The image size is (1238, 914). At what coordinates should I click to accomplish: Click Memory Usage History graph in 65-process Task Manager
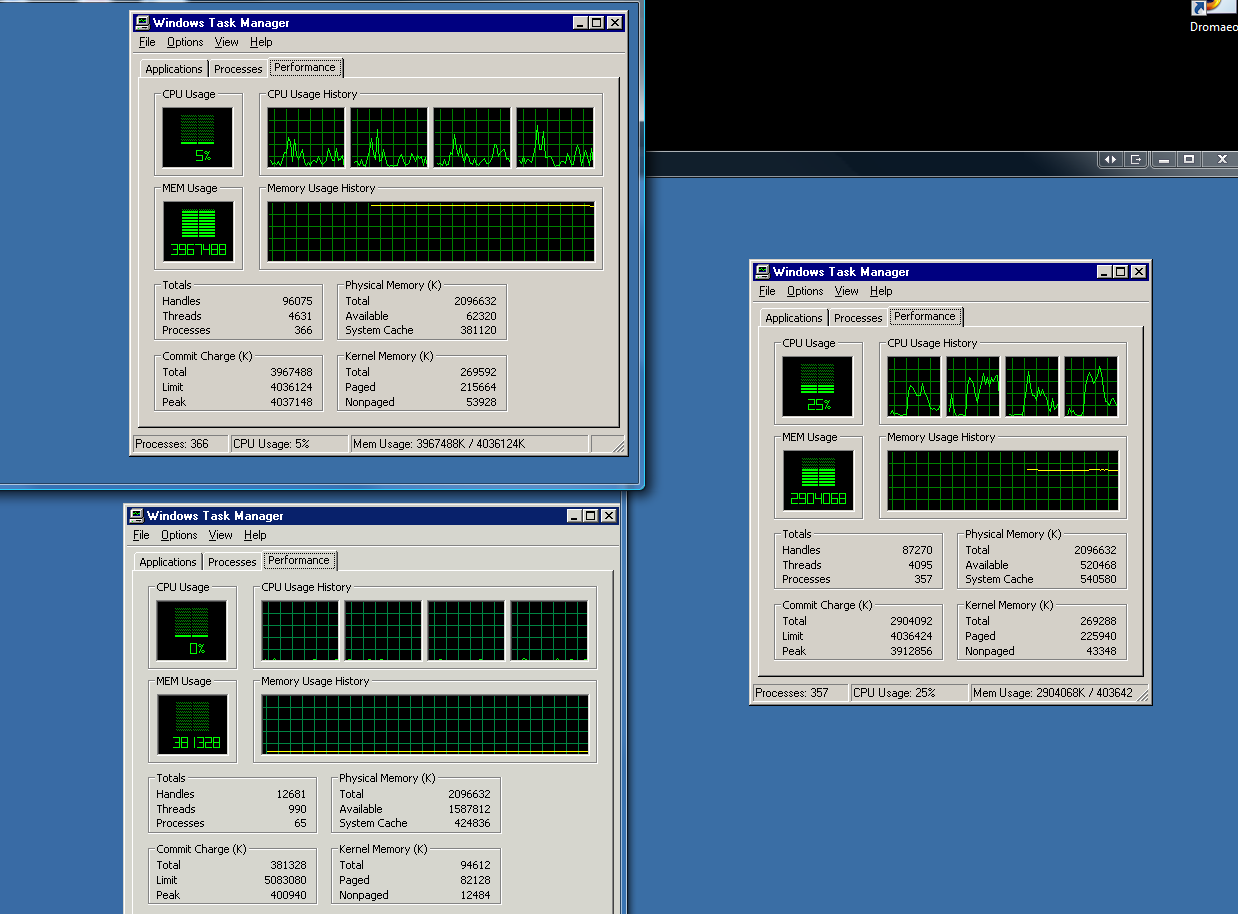(425, 725)
